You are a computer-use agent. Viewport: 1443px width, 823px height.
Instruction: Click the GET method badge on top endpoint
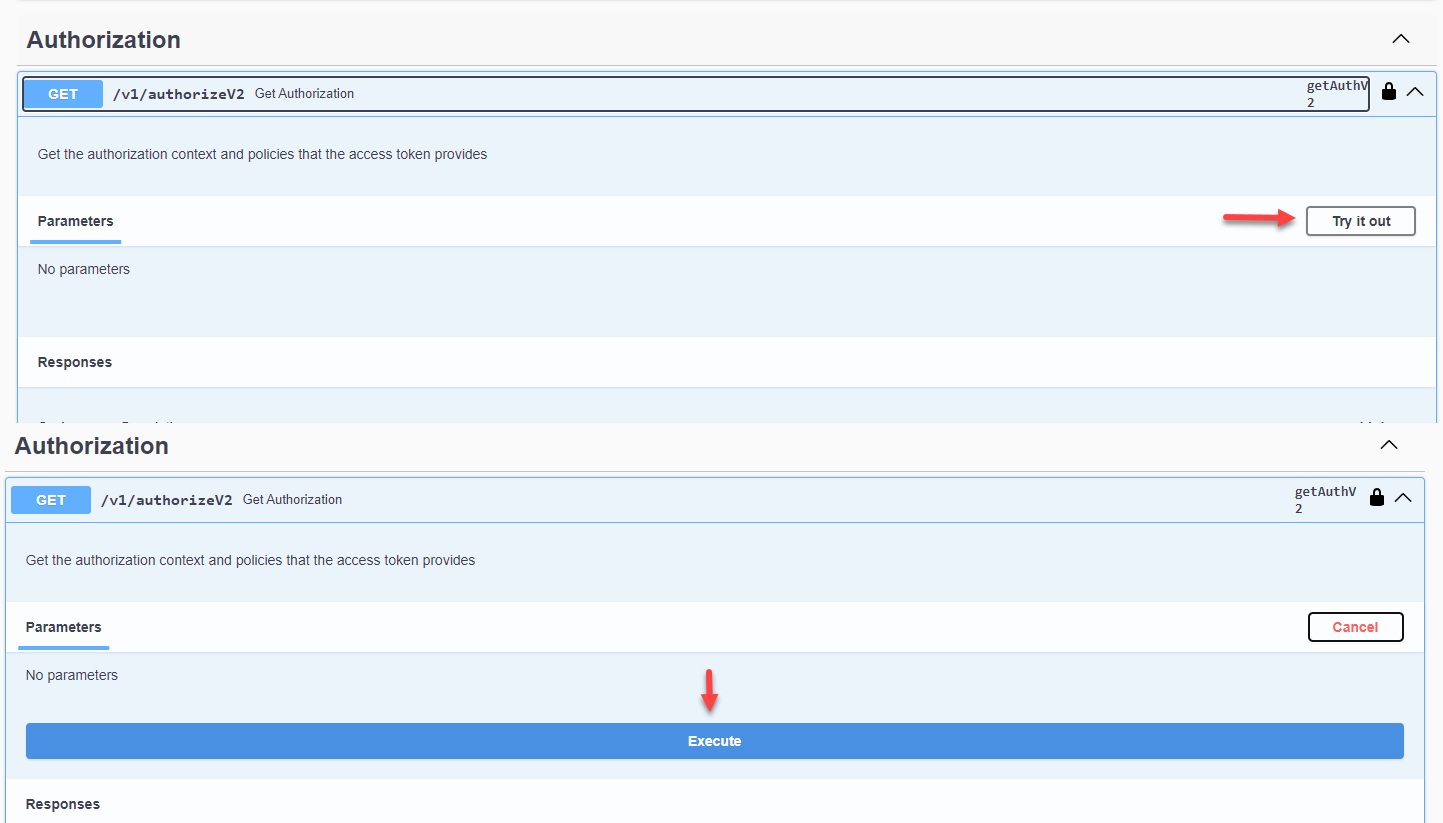pos(62,93)
